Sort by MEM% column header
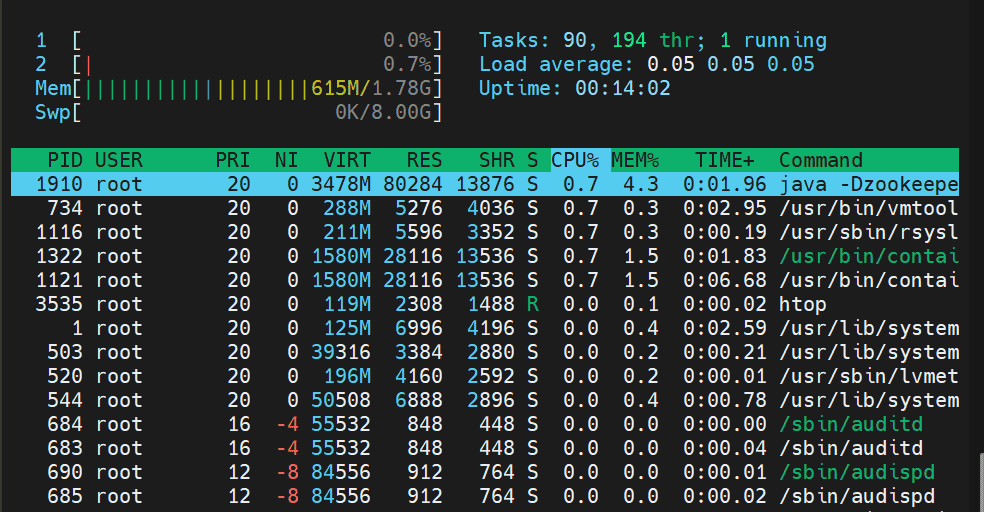Image resolution: width=984 pixels, height=512 pixels. [635, 160]
